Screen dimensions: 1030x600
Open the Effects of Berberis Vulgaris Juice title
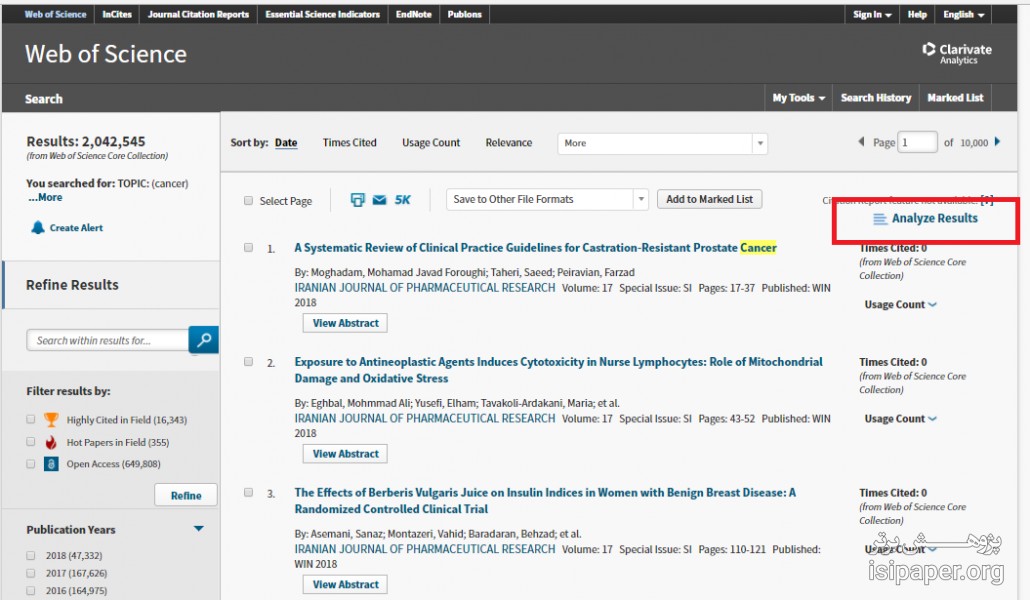tap(545, 501)
